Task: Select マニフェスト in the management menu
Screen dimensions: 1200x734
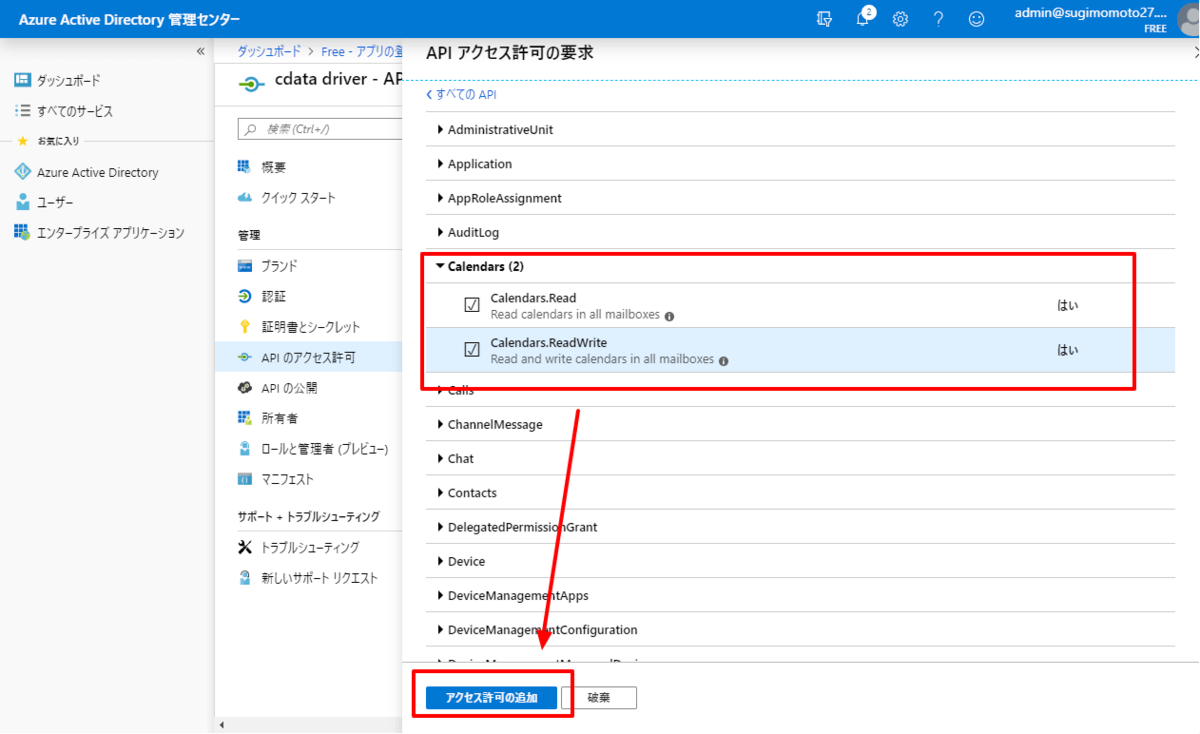Action: (287, 479)
